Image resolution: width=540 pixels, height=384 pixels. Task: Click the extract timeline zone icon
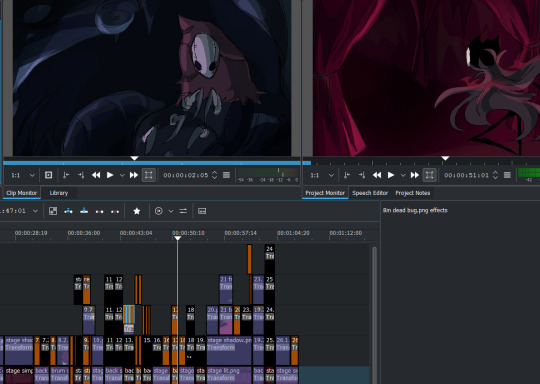click(x=100, y=211)
